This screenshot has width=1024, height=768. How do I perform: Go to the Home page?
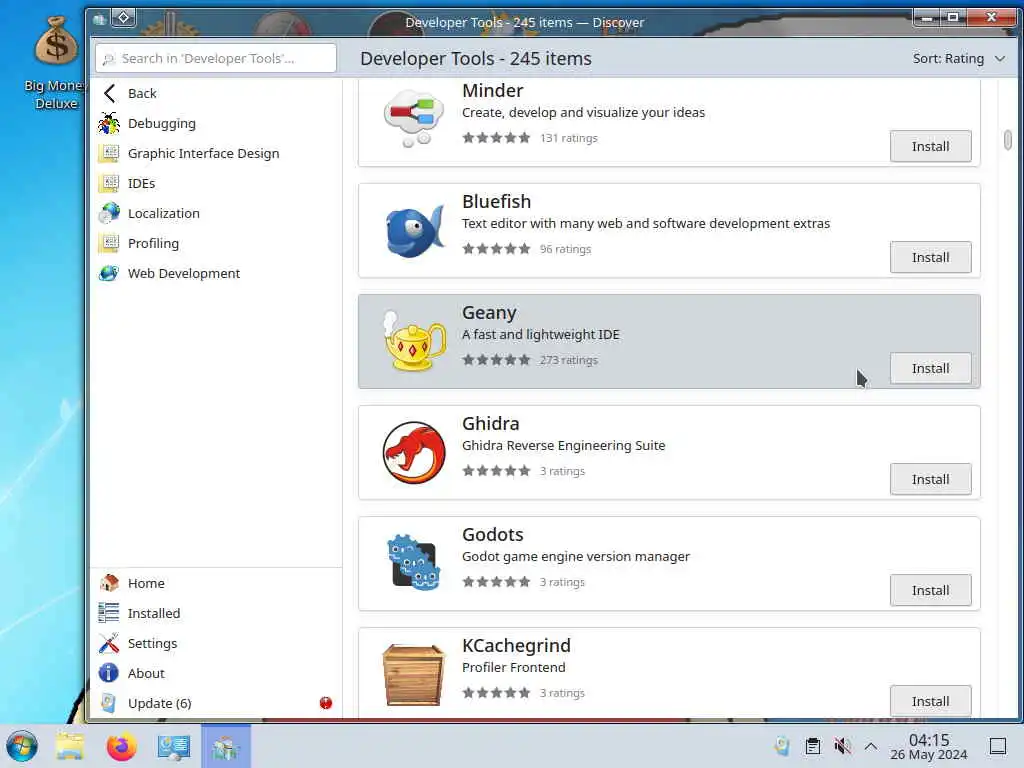pyautogui.click(x=216, y=583)
